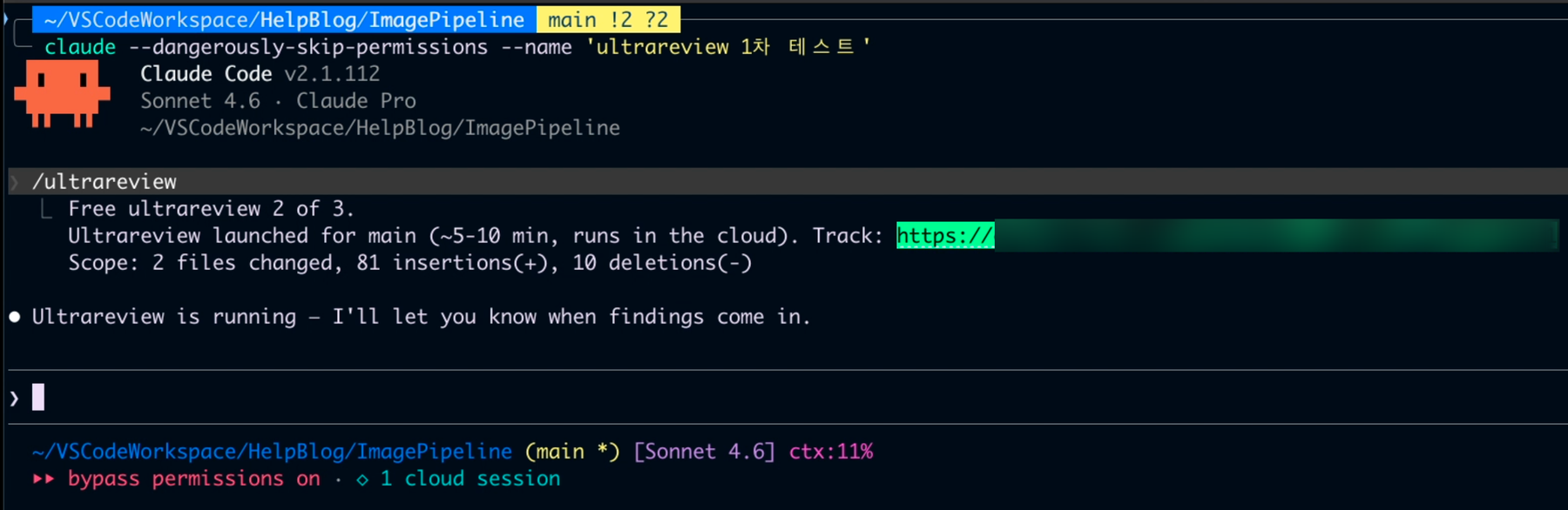Click the 'Claude Code v2.1.112' version title
This screenshot has height=510, width=1568.
click(260, 74)
